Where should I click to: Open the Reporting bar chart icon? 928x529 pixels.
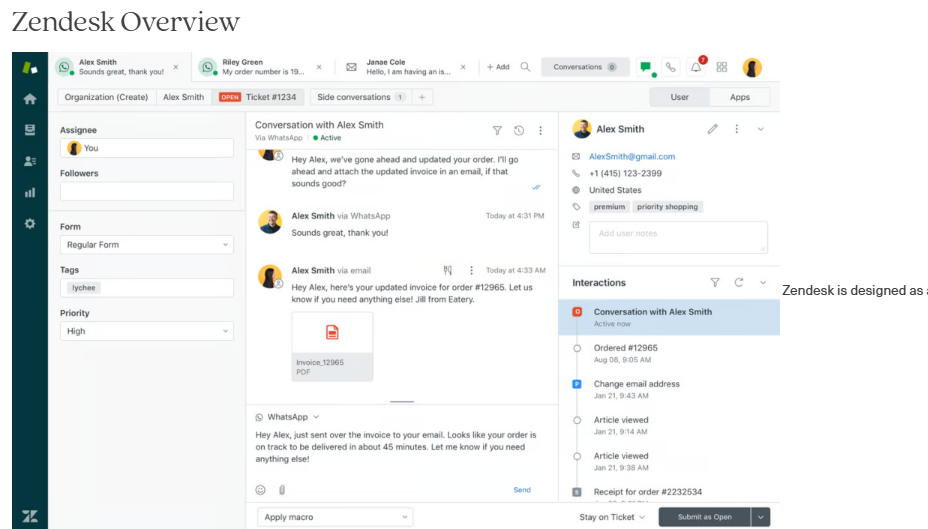pos(30,192)
